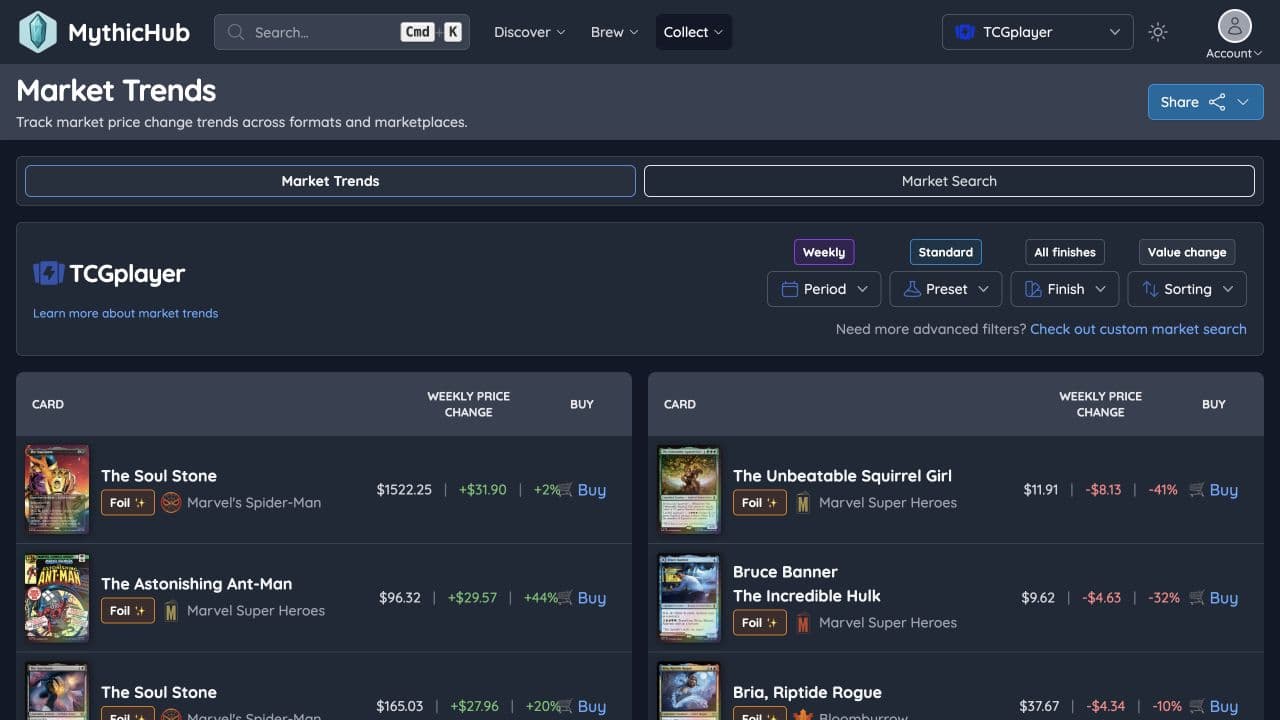Click the Finish filter icon
The height and width of the screenshot is (720, 1280).
tap(1033, 289)
